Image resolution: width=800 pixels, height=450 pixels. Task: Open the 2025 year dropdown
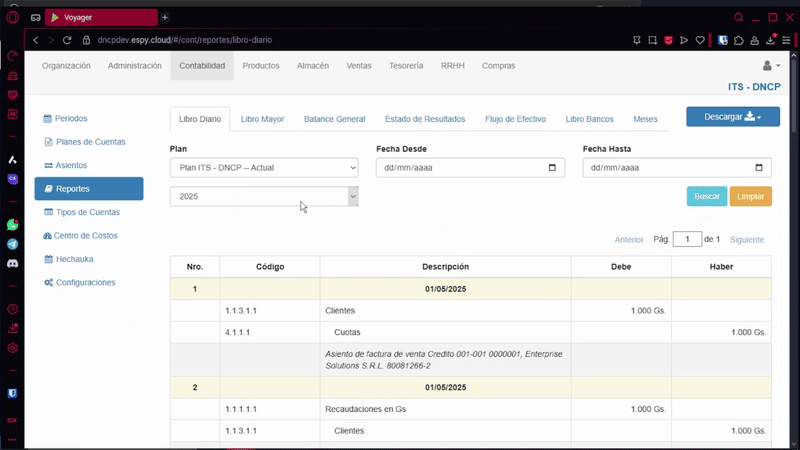point(264,197)
